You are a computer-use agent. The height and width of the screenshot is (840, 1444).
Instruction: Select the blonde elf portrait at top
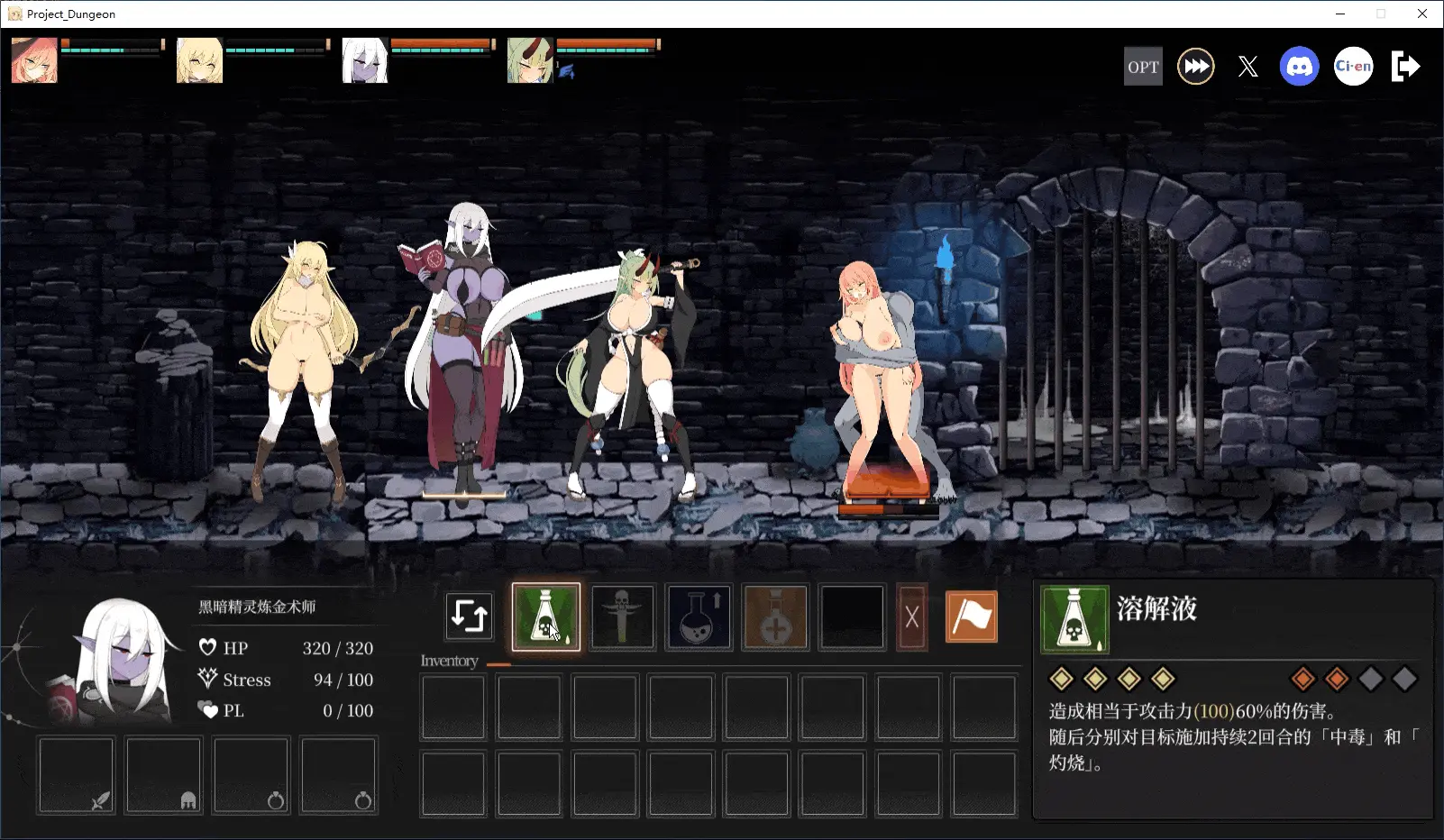pyautogui.click(x=199, y=60)
